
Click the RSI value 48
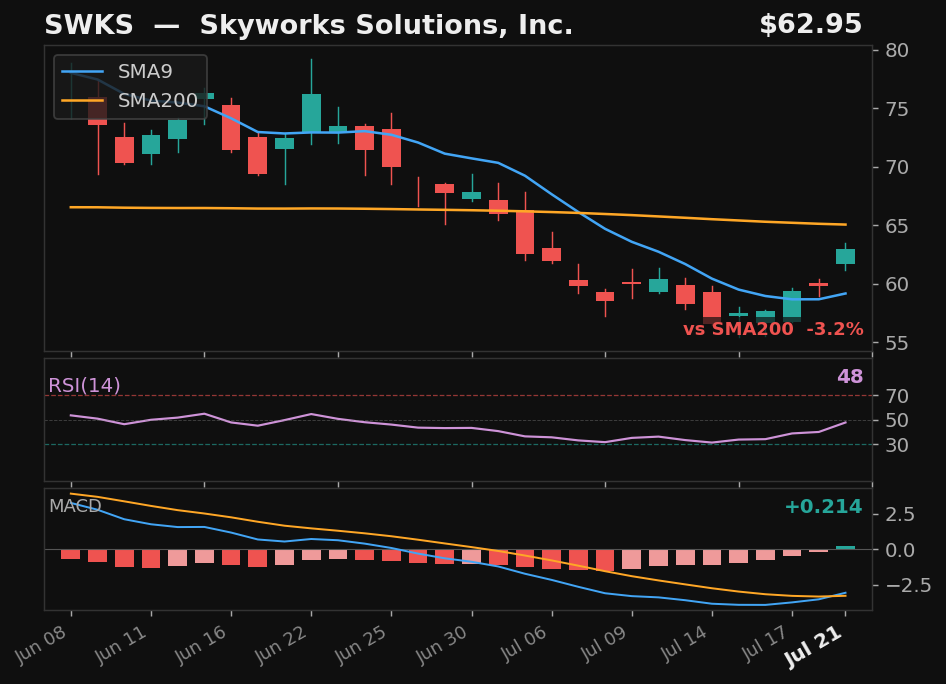click(849, 376)
